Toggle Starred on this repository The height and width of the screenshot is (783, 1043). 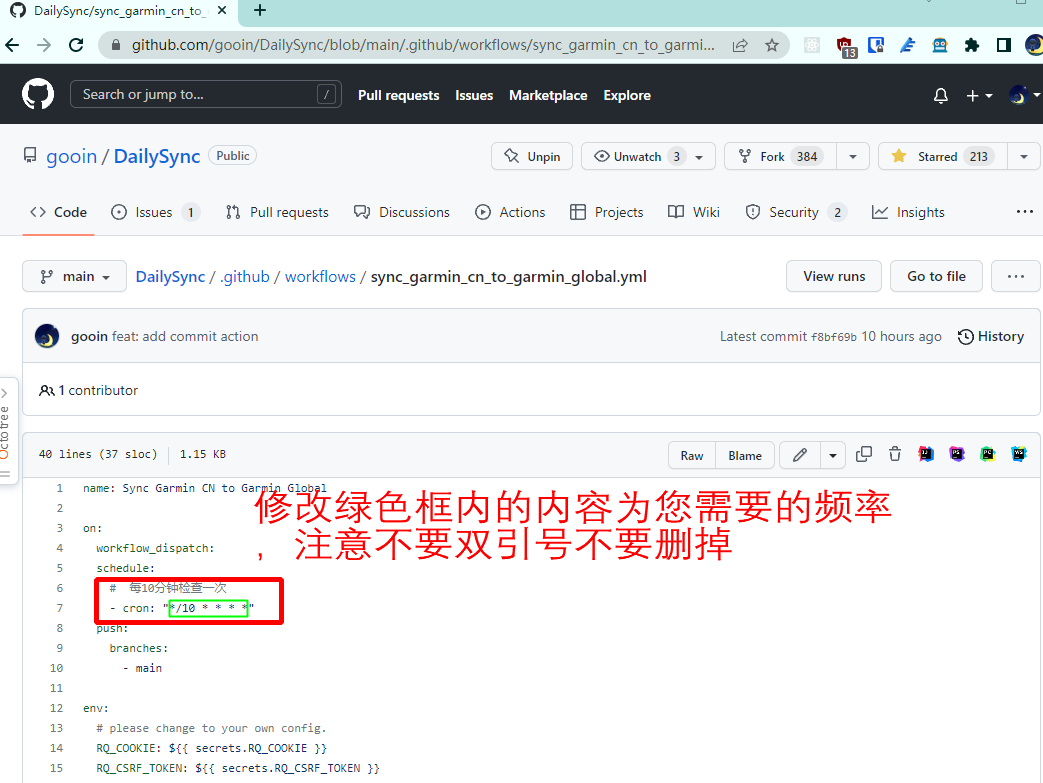pos(943,157)
